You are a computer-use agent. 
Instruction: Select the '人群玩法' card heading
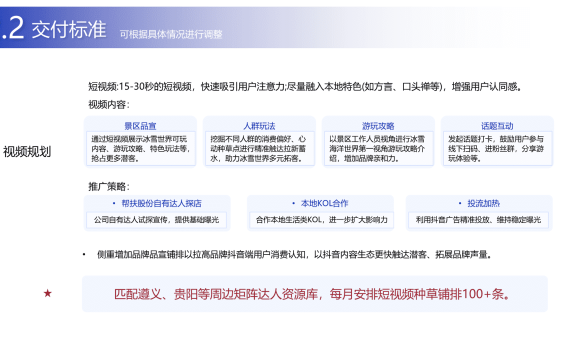point(259,126)
